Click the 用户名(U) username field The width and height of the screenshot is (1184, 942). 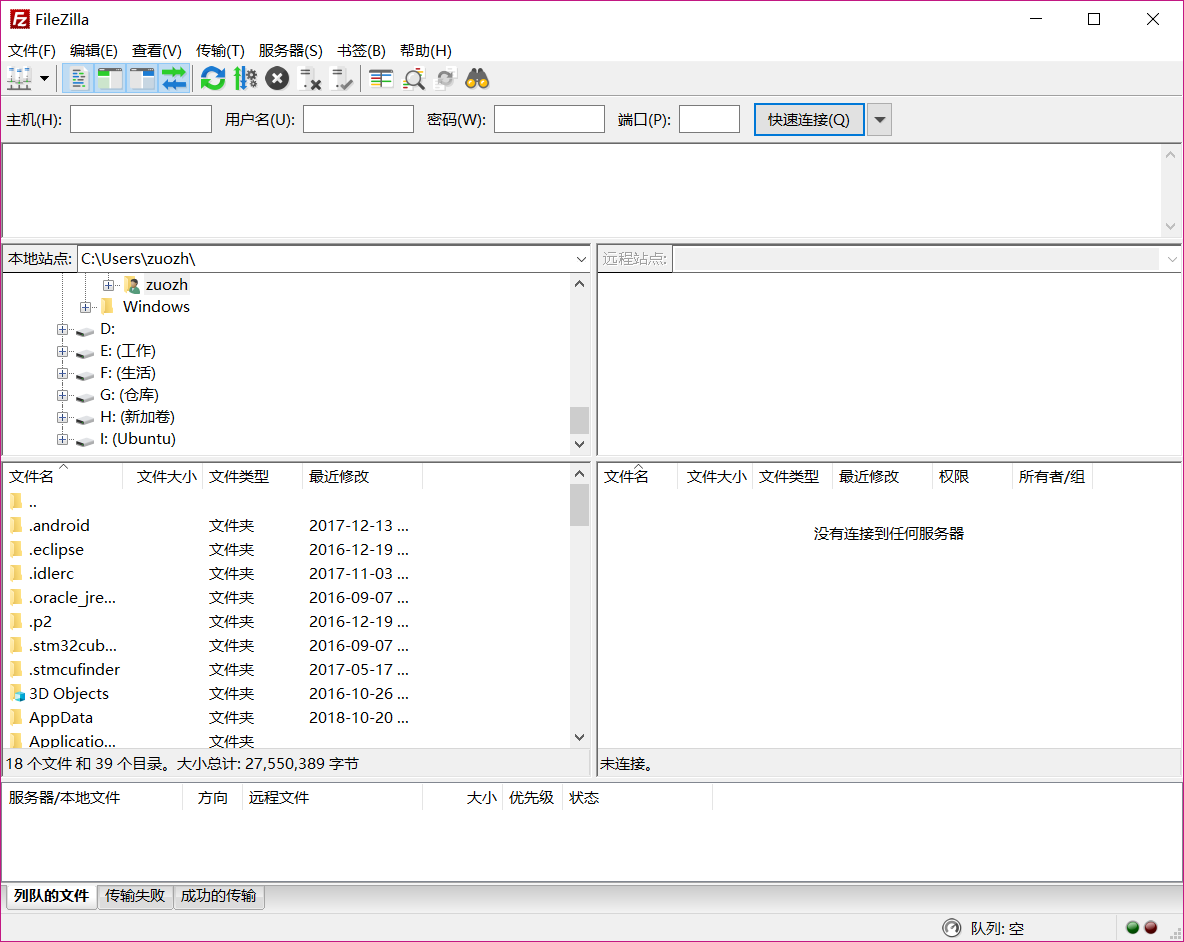tap(358, 119)
